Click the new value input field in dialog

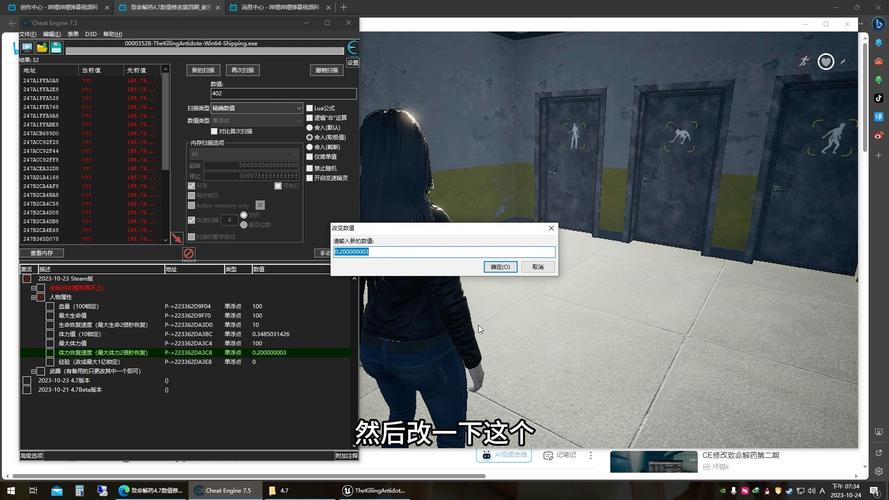coord(444,252)
